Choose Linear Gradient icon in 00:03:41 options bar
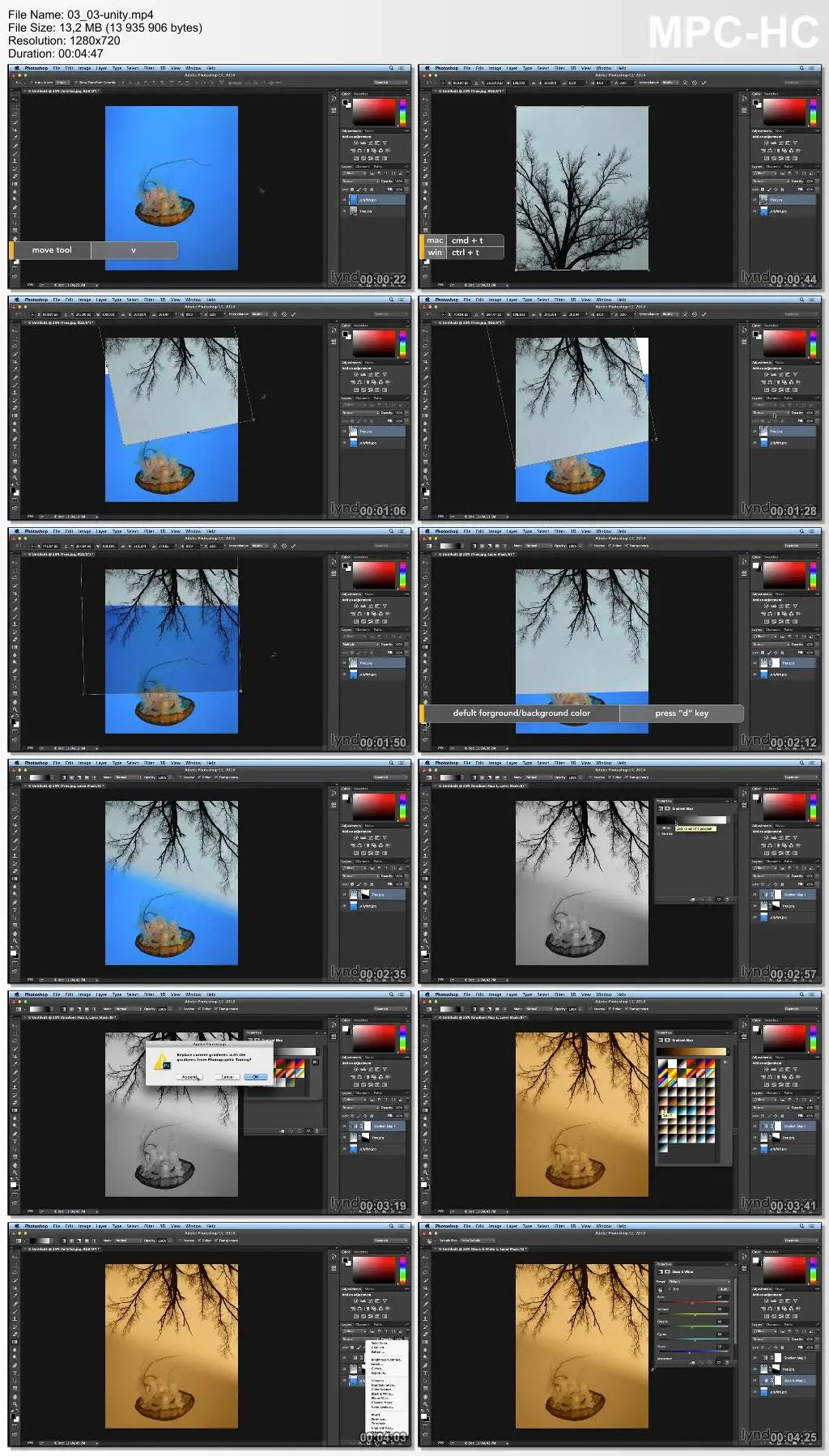The image size is (829, 1456). click(474, 1009)
